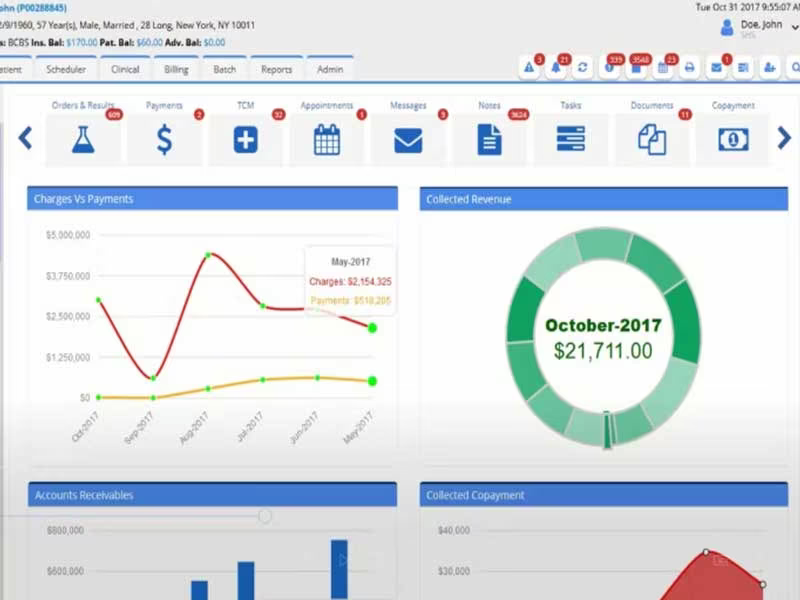Click insurance balance $170.00 link
The image size is (800, 600).
point(82,42)
